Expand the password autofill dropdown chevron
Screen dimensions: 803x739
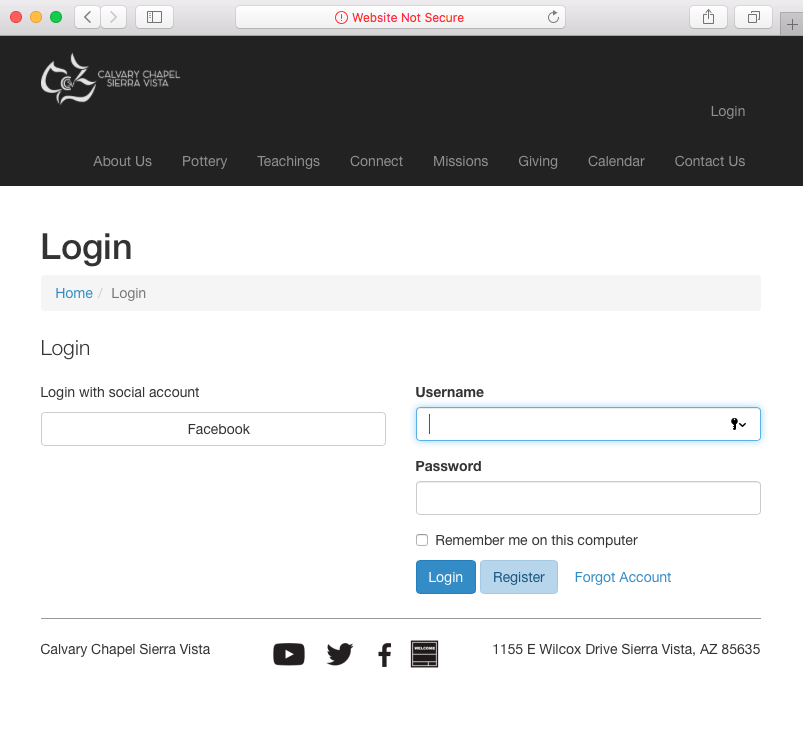coord(745,424)
